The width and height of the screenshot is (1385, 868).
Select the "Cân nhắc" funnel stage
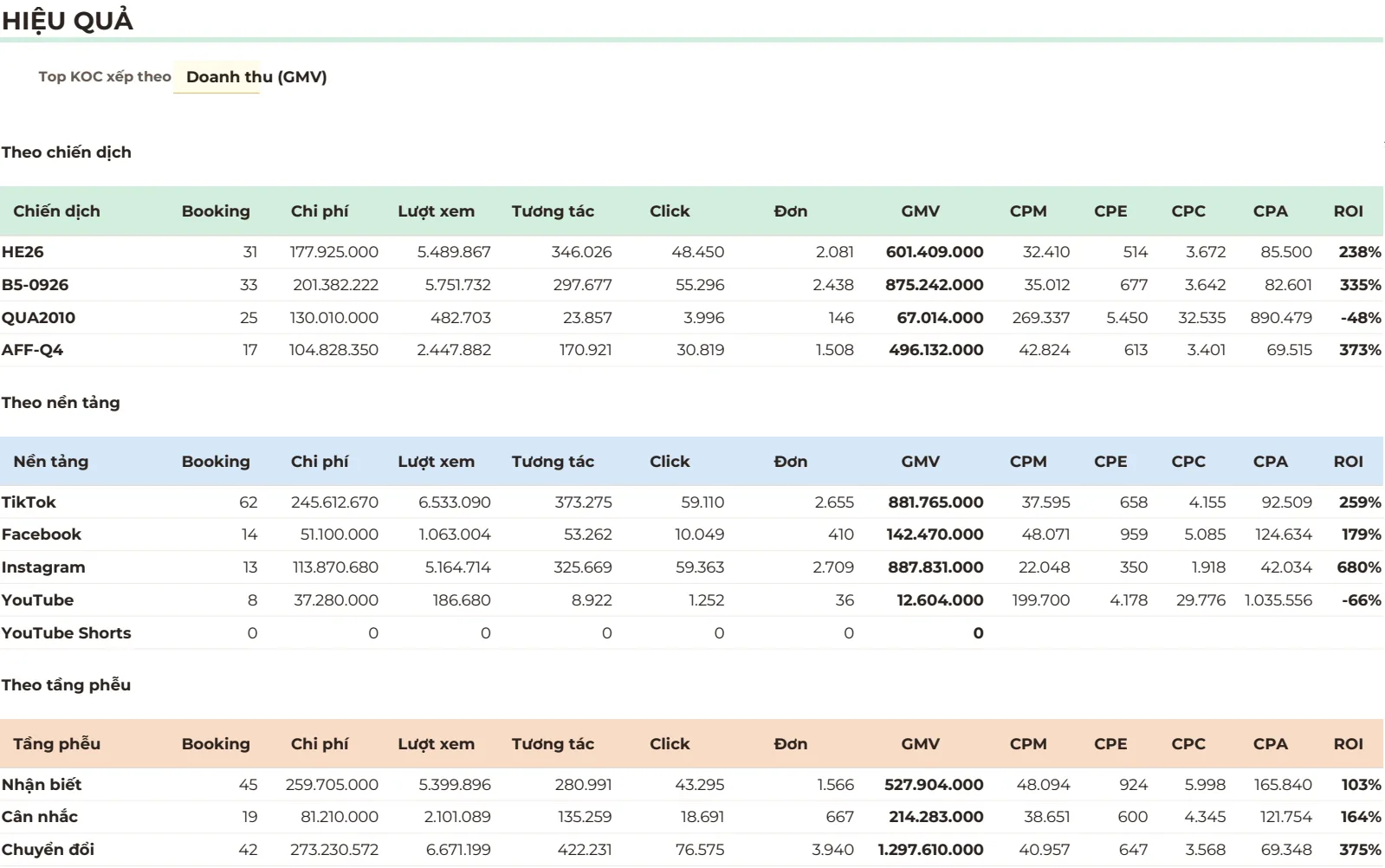click(x=40, y=817)
